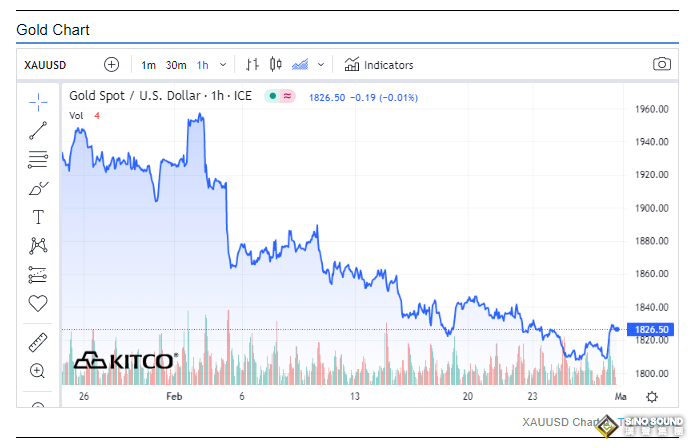
Task: Click the zoom in tool
Action: (x=38, y=371)
